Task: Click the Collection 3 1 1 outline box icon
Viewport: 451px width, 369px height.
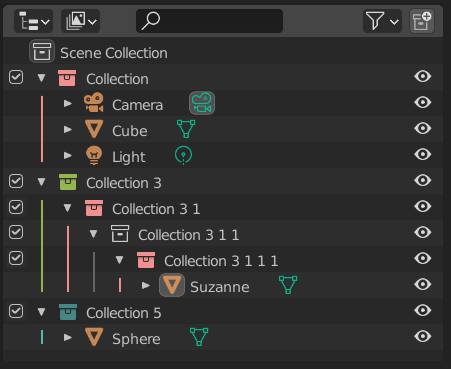Action: pos(120,234)
